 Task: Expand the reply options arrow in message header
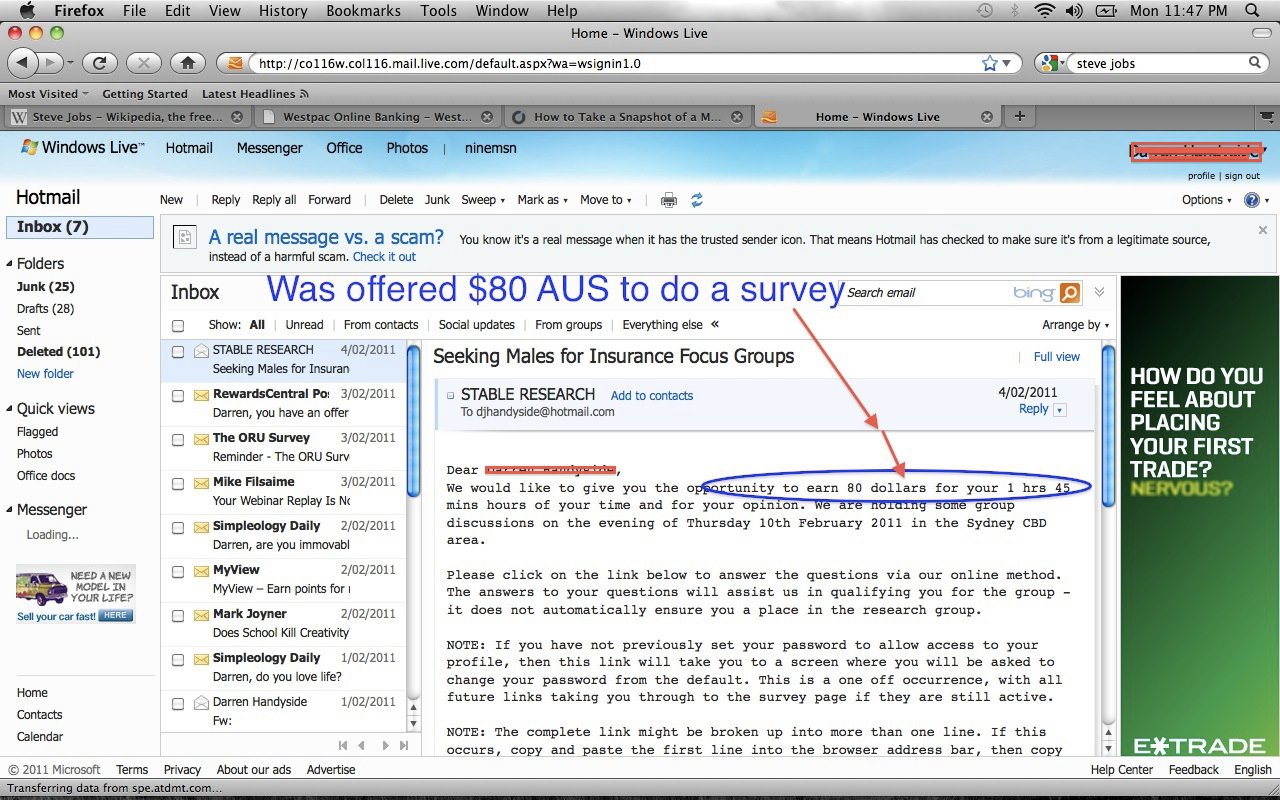[1060, 410]
